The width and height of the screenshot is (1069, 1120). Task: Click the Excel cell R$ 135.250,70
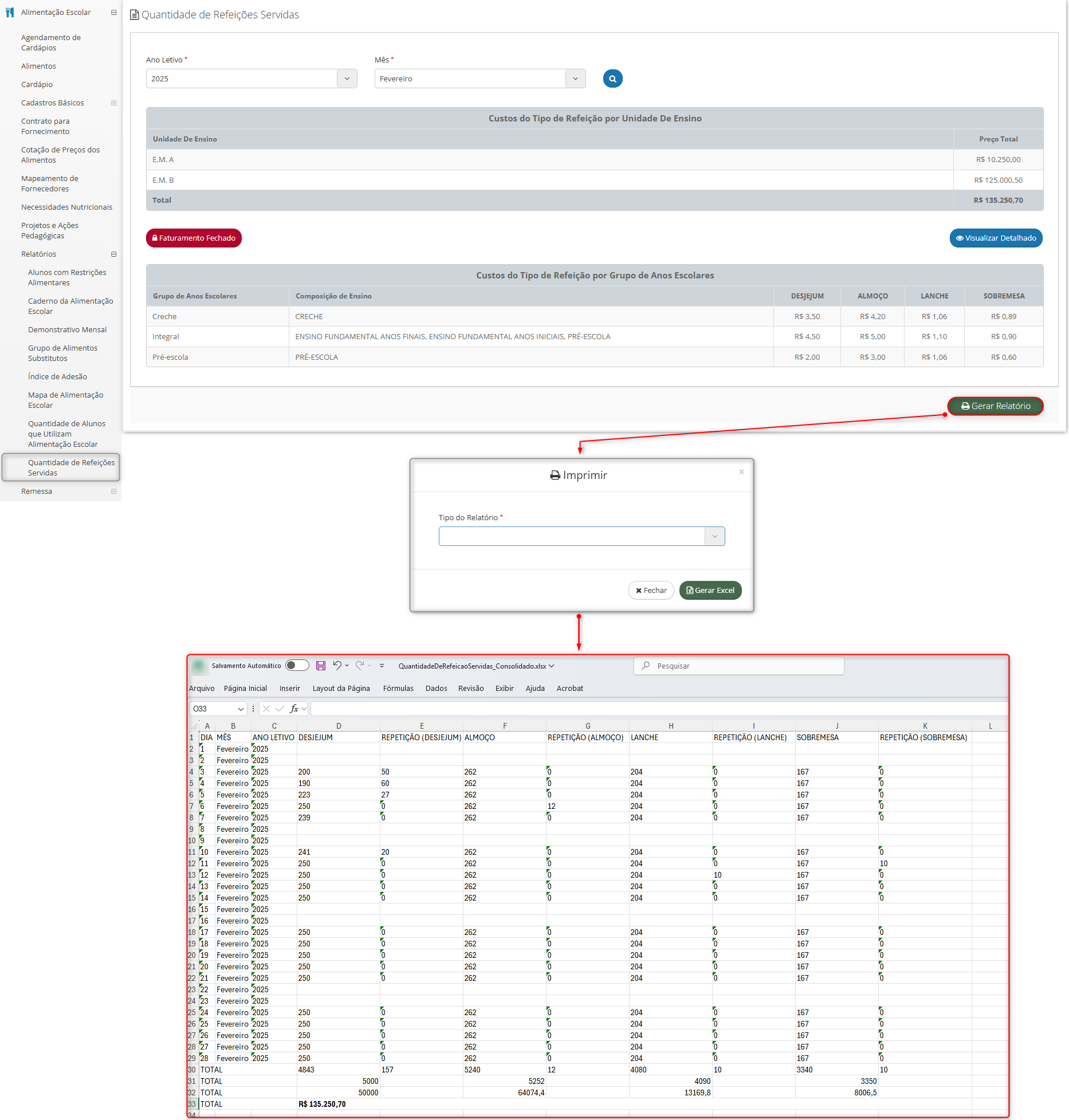[x=322, y=1104]
